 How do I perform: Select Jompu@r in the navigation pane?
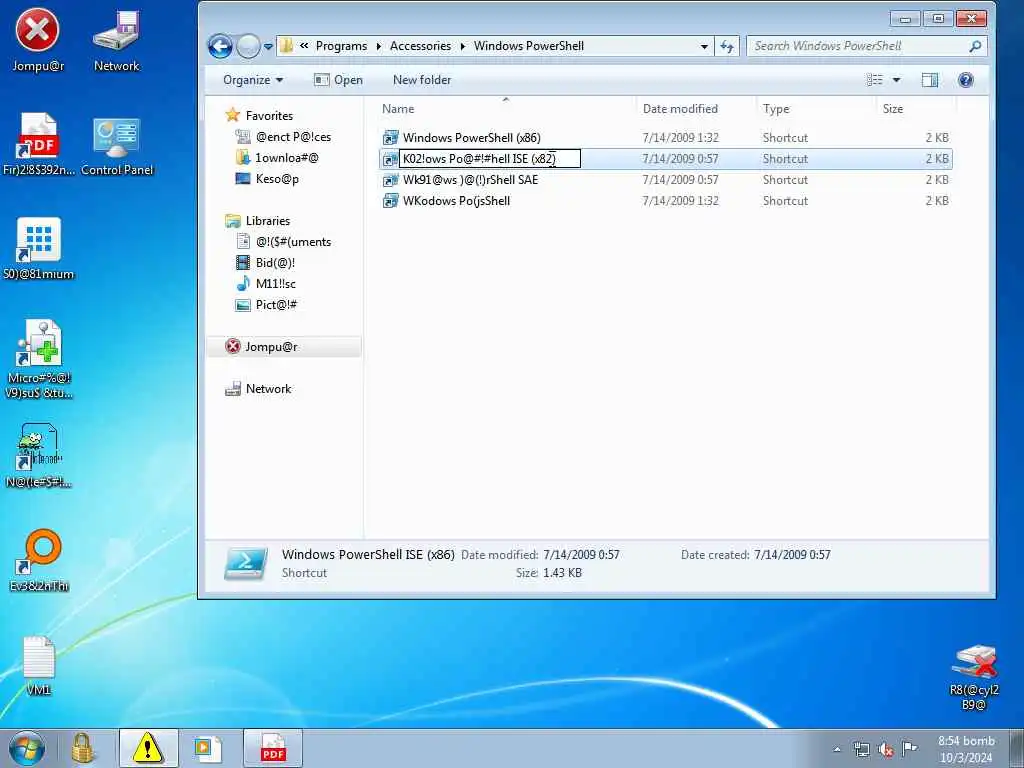point(284,347)
